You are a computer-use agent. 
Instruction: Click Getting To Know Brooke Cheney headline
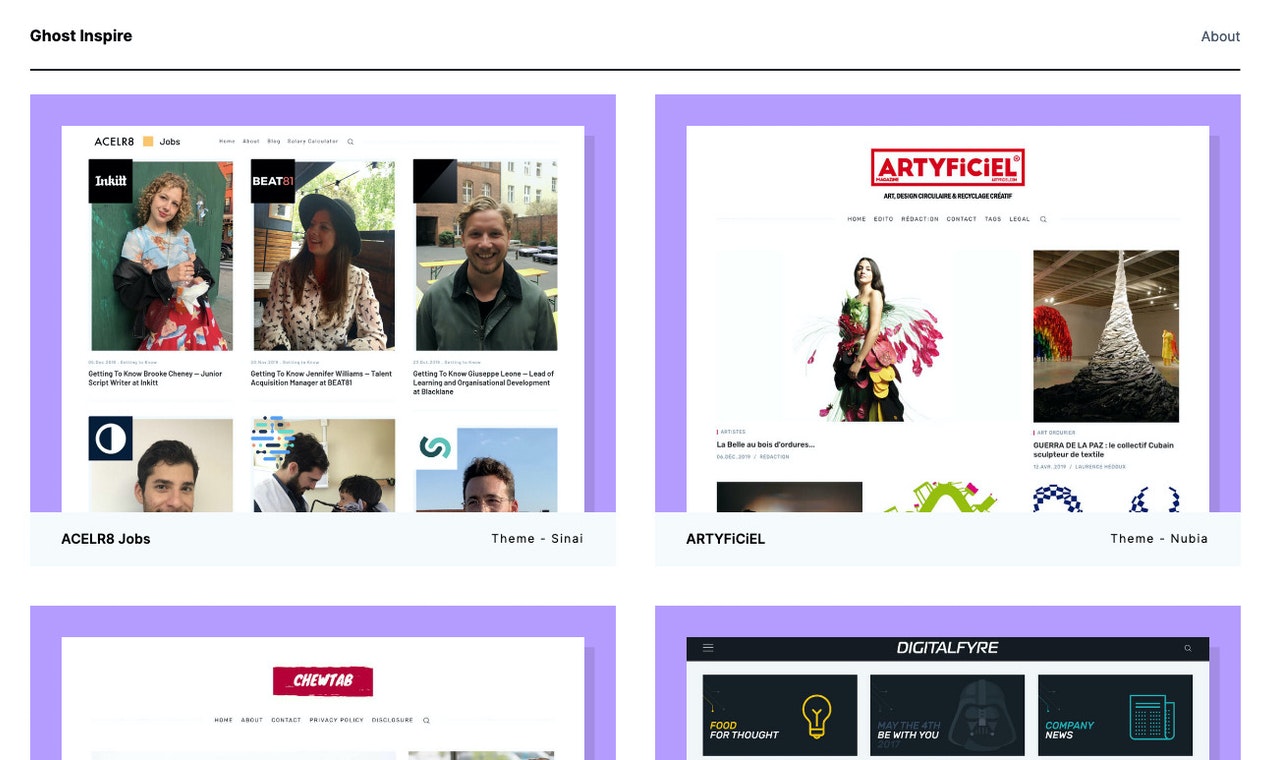(x=155, y=378)
